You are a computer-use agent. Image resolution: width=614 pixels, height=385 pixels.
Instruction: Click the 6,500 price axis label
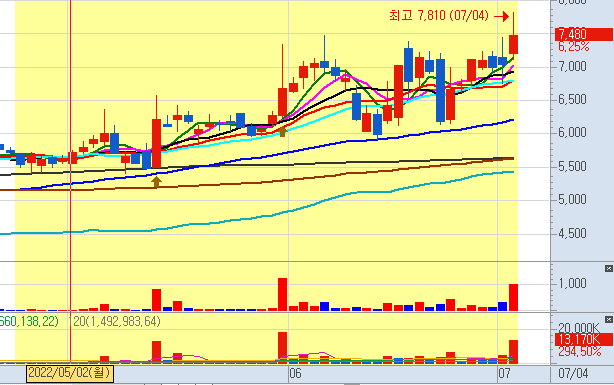[x=572, y=99]
